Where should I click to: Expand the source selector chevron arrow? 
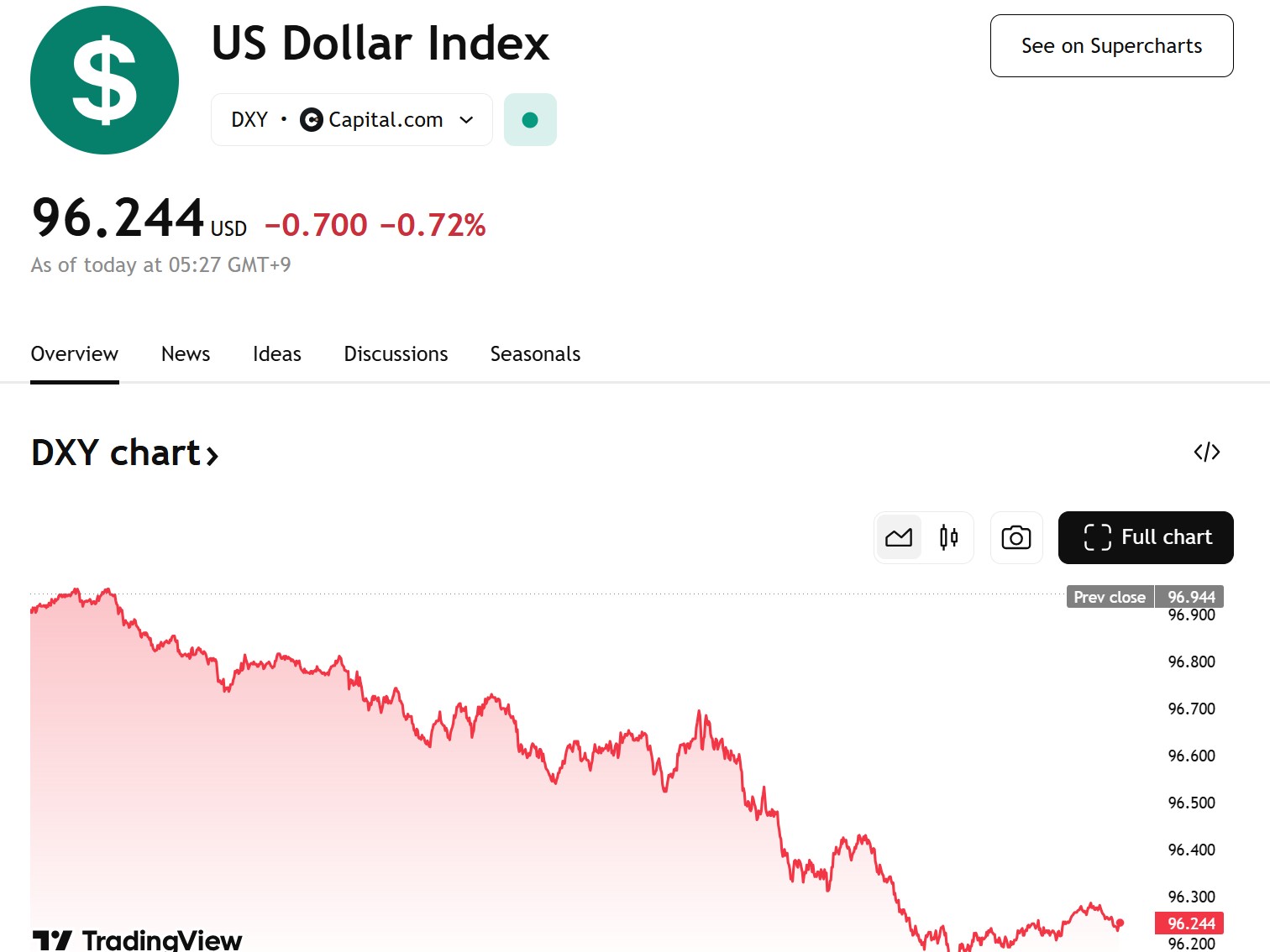pos(466,120)
